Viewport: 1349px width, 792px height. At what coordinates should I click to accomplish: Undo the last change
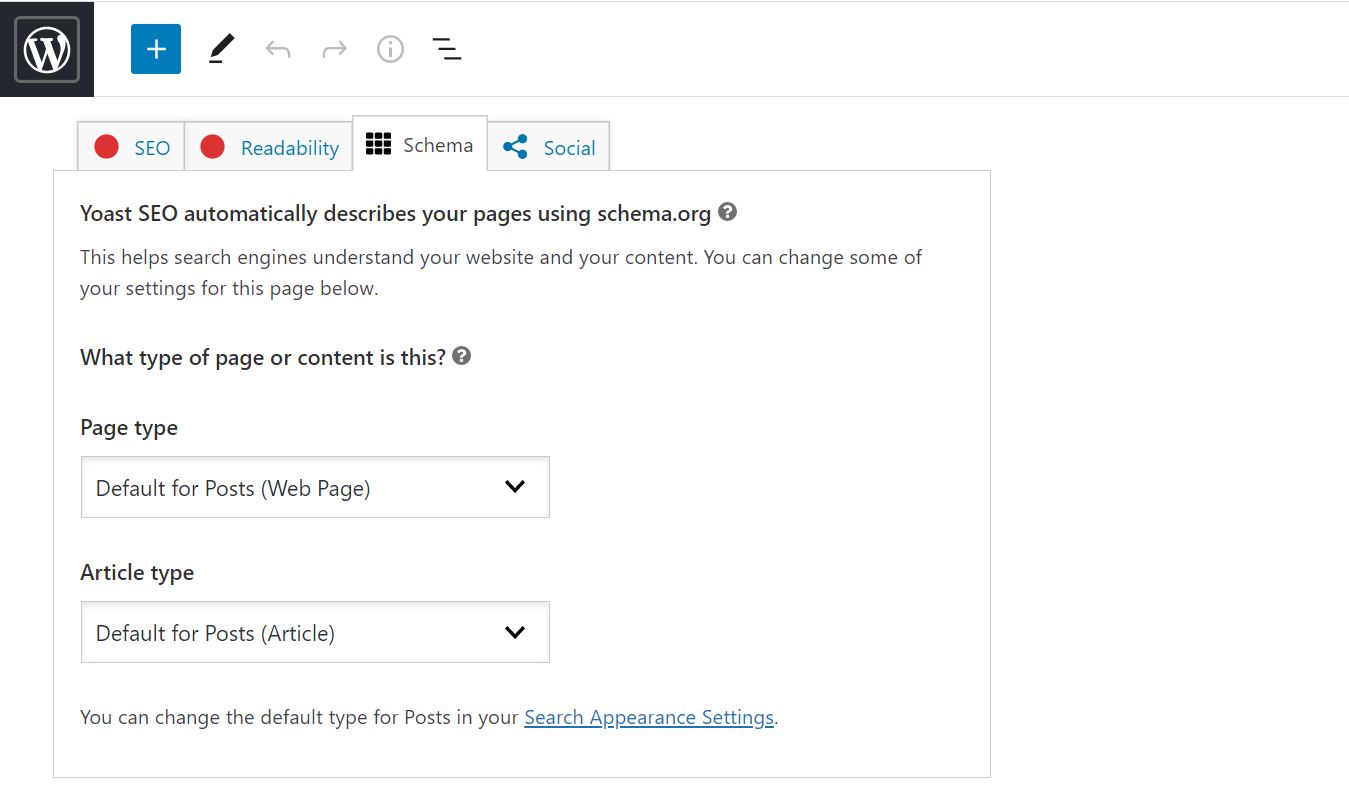coord(277,48)
